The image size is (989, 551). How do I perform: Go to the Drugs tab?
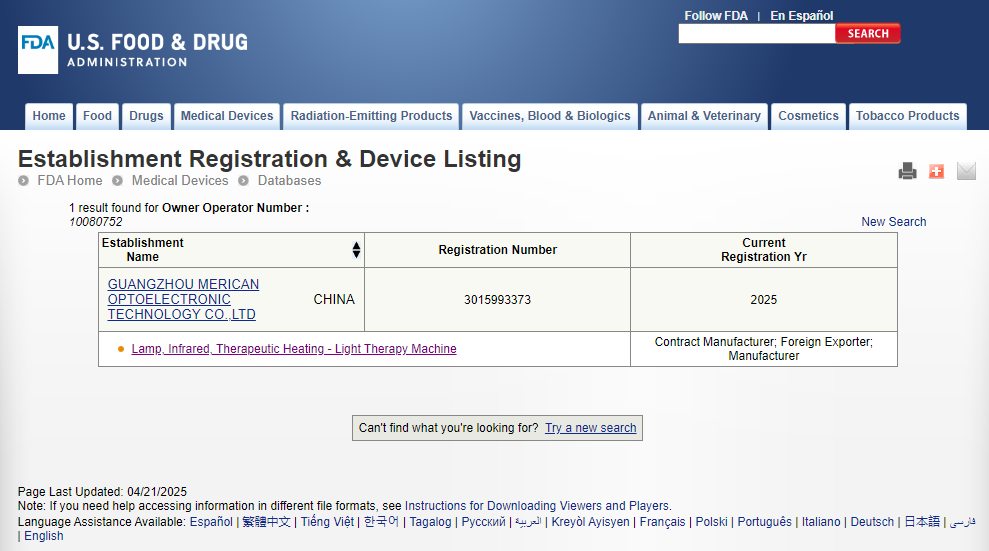146,116
